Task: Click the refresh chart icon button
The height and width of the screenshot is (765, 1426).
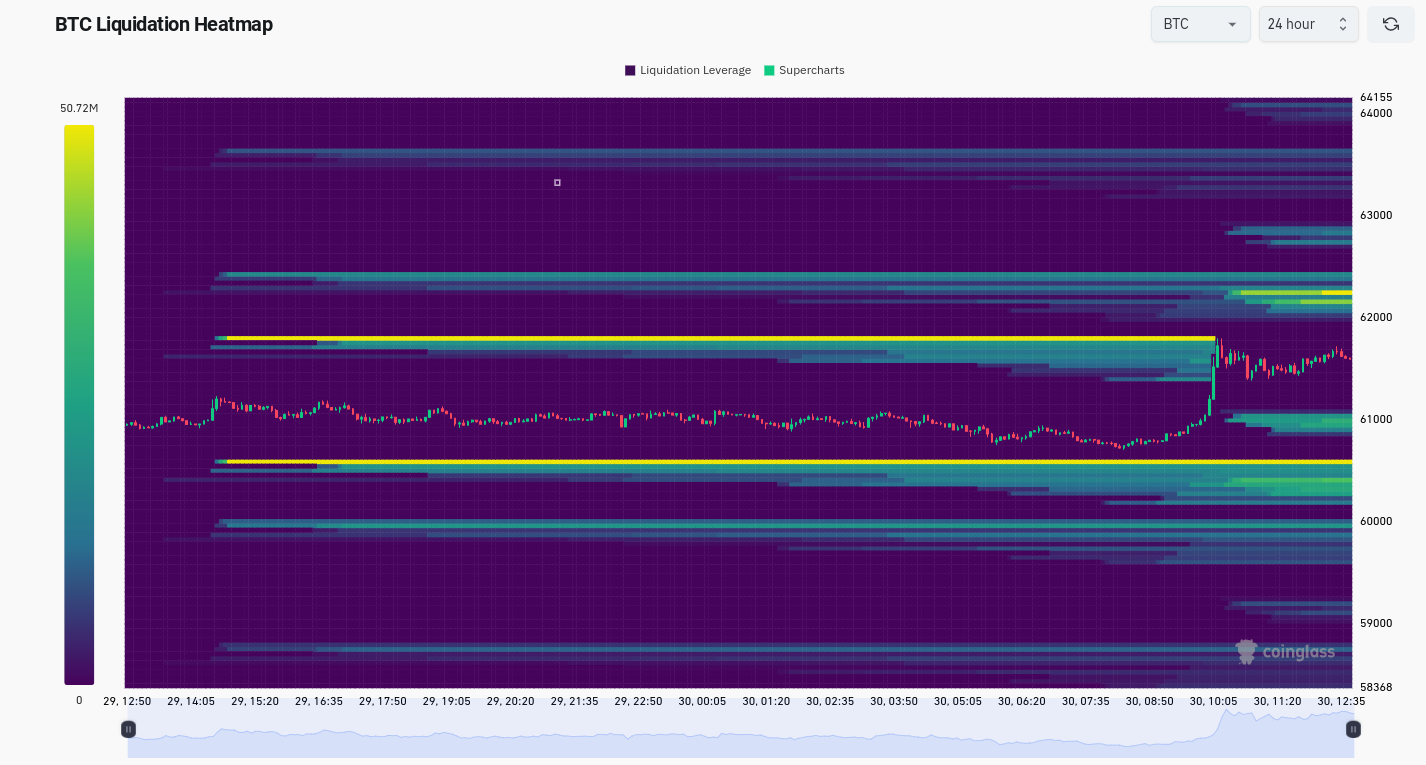Action: 1390,24
